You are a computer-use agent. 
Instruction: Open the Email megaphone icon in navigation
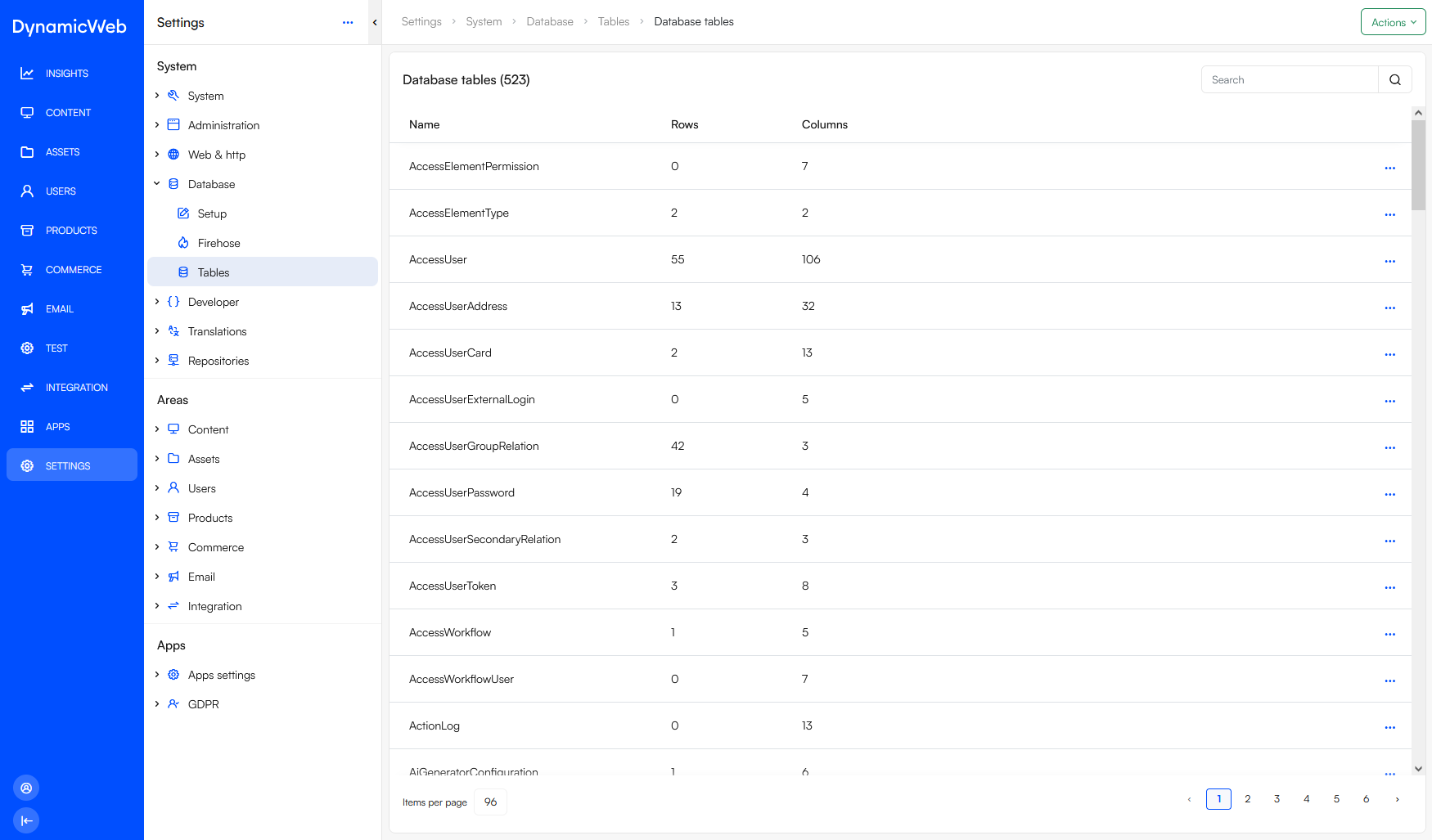click(x=27, y=309)
